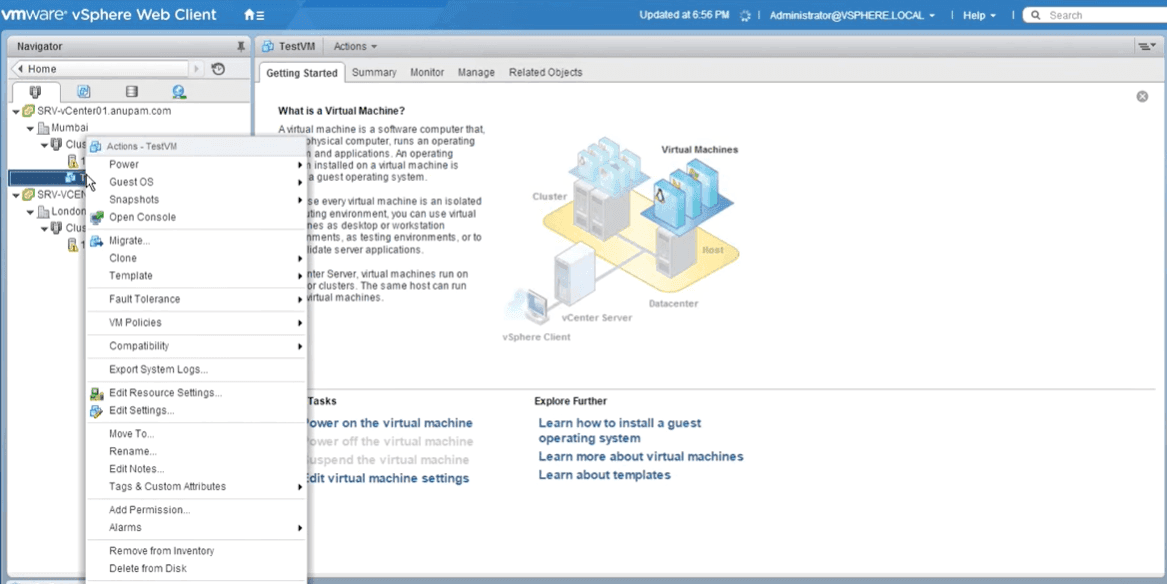This screenshot has width=1167, height=584.
Task: Open Learn how to install a guest OS link
Action: tap(619, 431)
